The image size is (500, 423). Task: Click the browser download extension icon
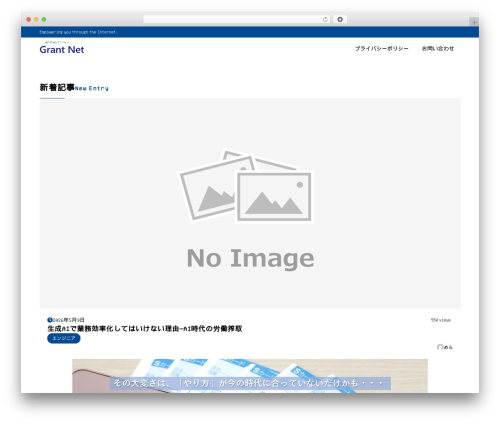pos(340,20)
